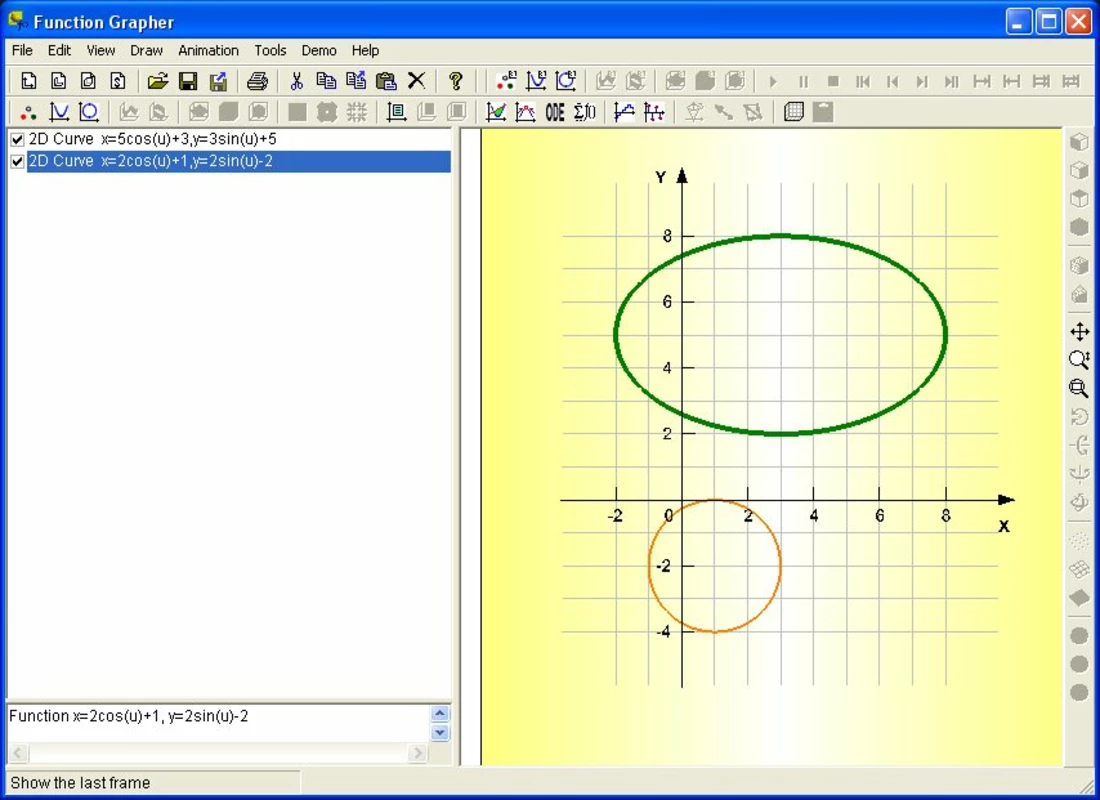Uncheck the x=2cos(u)+1 curve checkbox

tap(18, 161)
